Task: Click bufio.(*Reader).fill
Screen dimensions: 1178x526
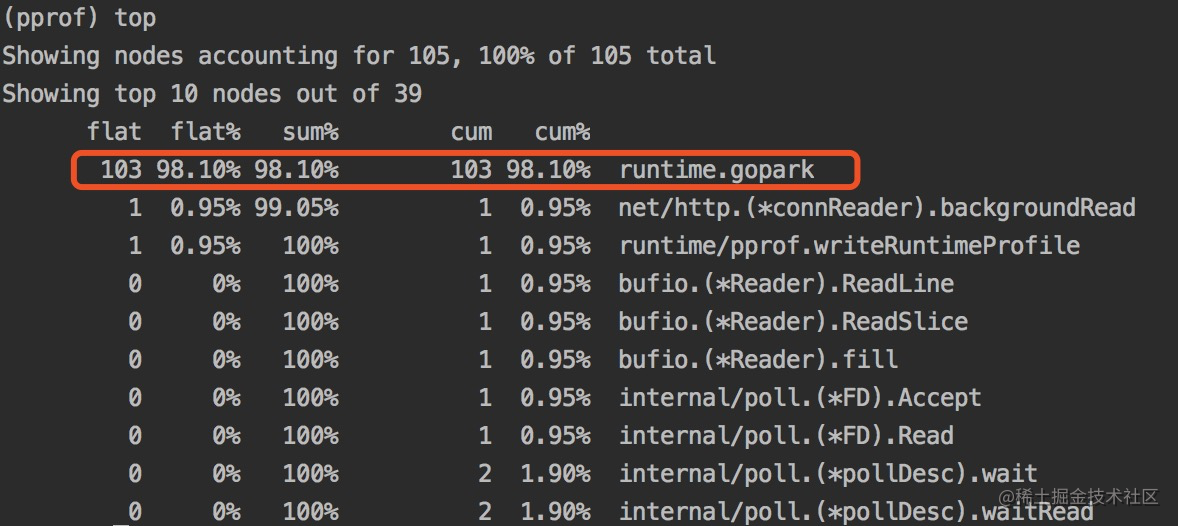Action: click(758, 359)
